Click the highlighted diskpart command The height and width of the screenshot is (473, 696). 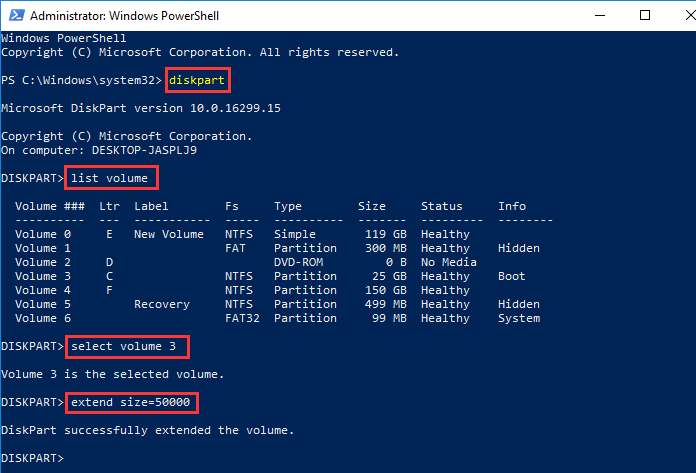197,80
